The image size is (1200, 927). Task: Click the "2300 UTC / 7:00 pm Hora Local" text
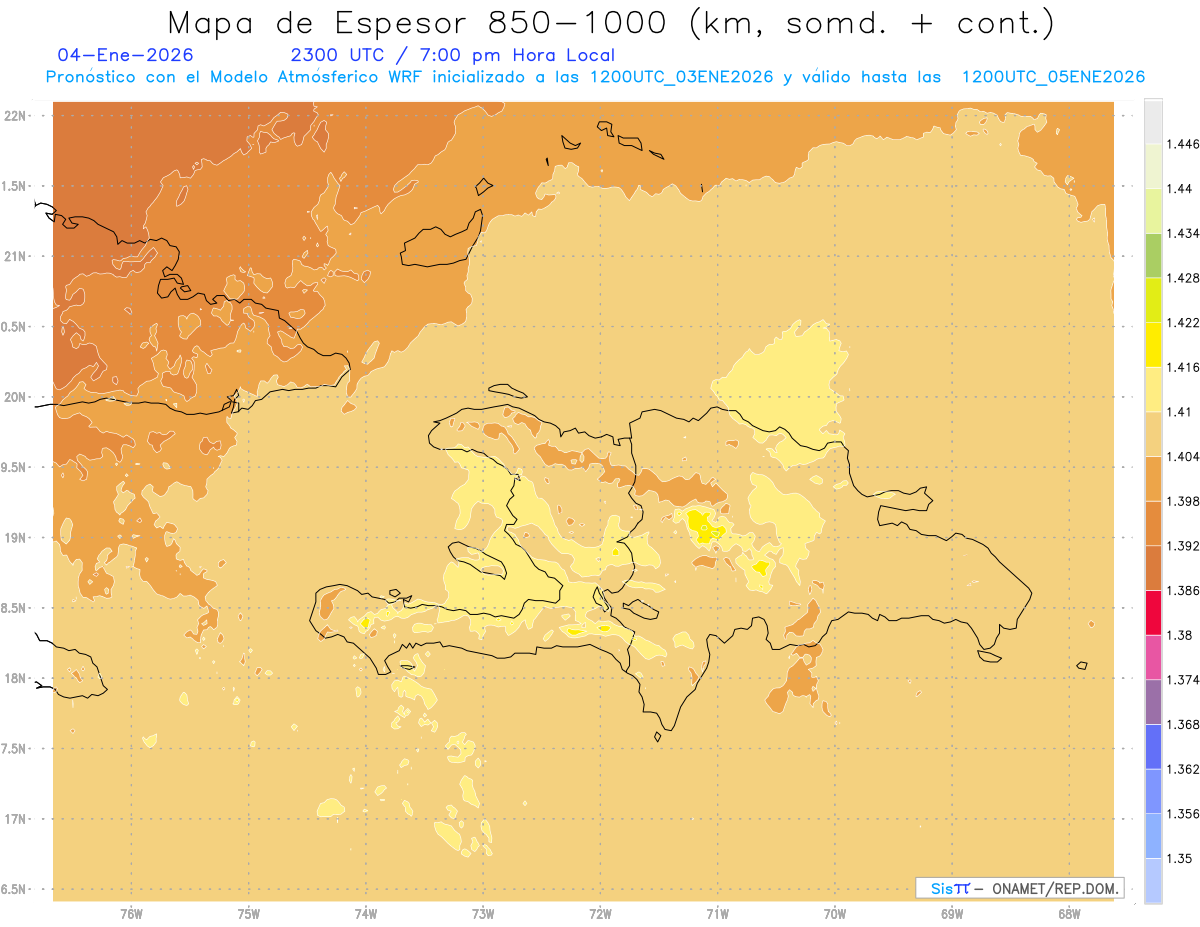pyautogui.click(x=453, y=56)
